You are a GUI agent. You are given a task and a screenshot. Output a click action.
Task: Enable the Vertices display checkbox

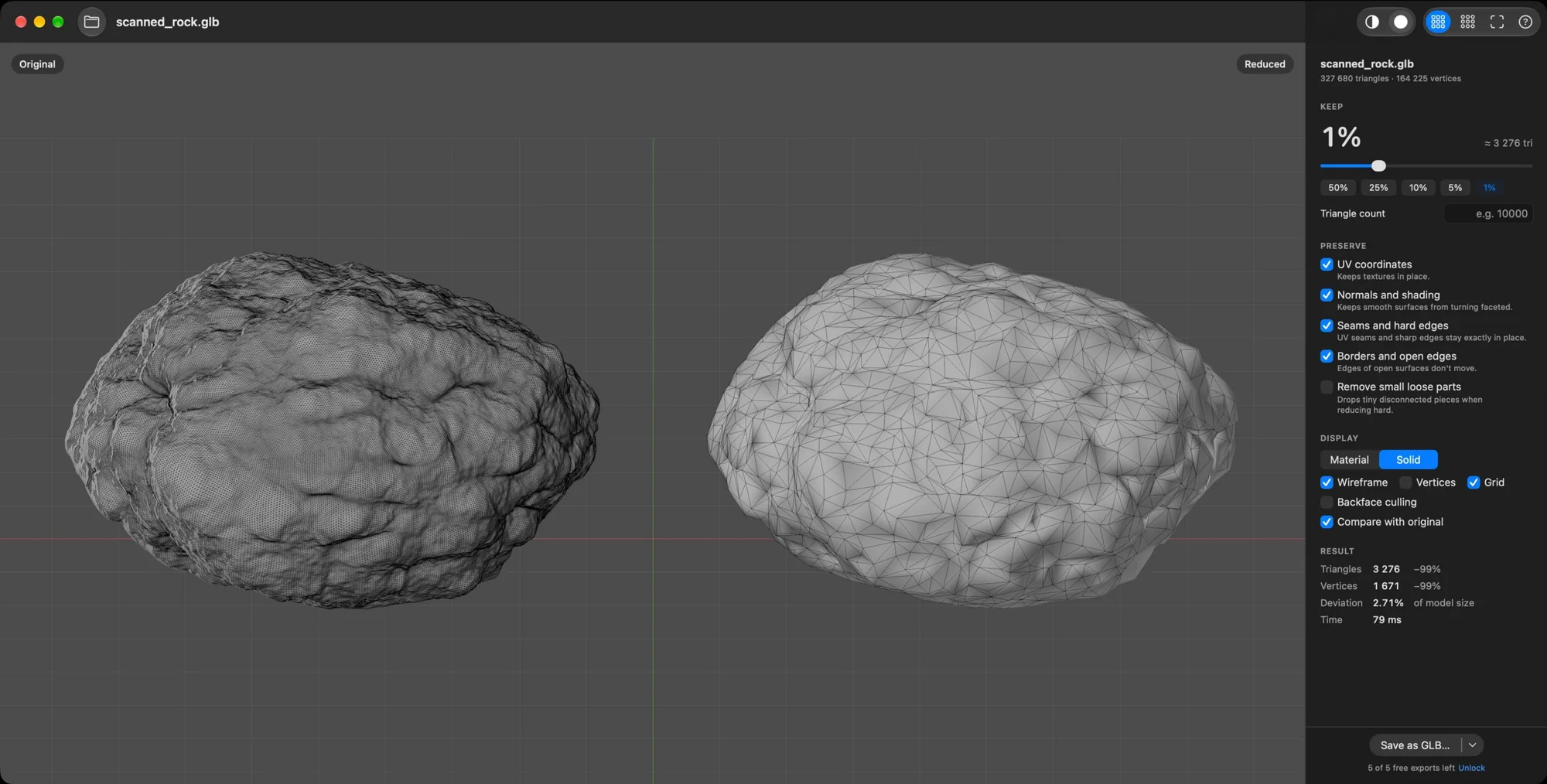coord(1405,482)
